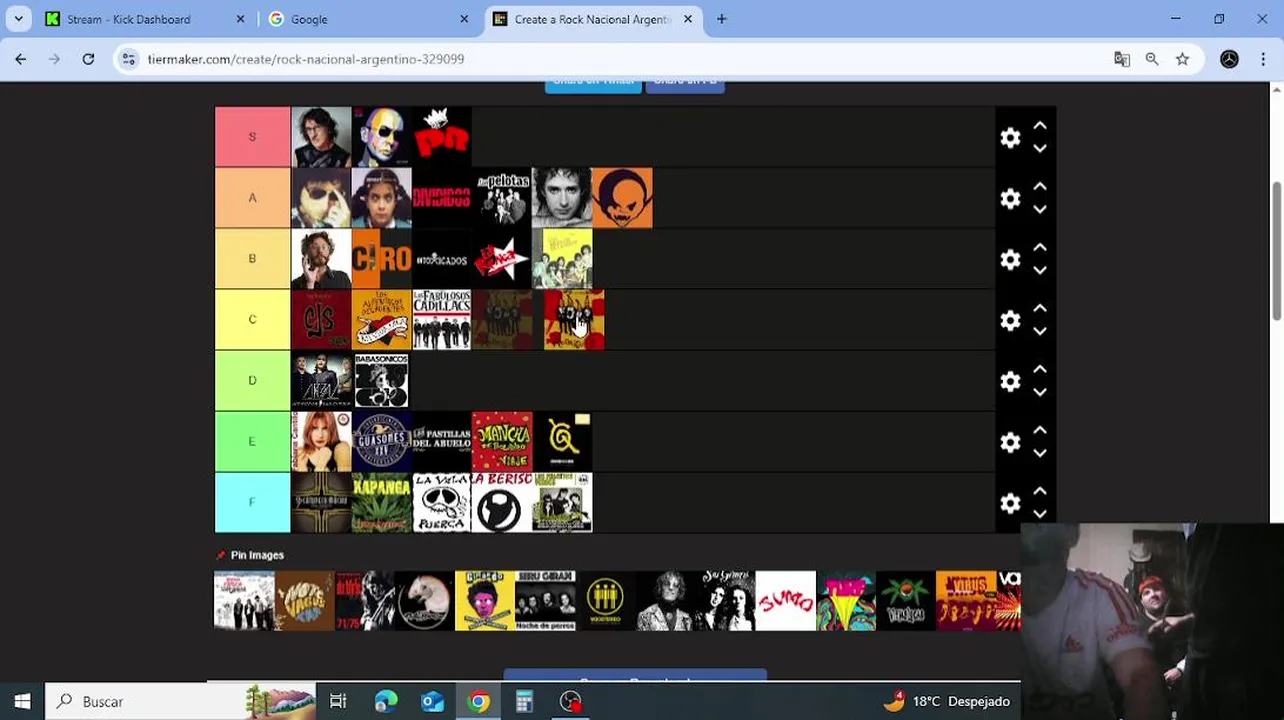The height and width of the screenshot is (720, 1284).
Task: Move tier B row down
Action: point(1040,270)
